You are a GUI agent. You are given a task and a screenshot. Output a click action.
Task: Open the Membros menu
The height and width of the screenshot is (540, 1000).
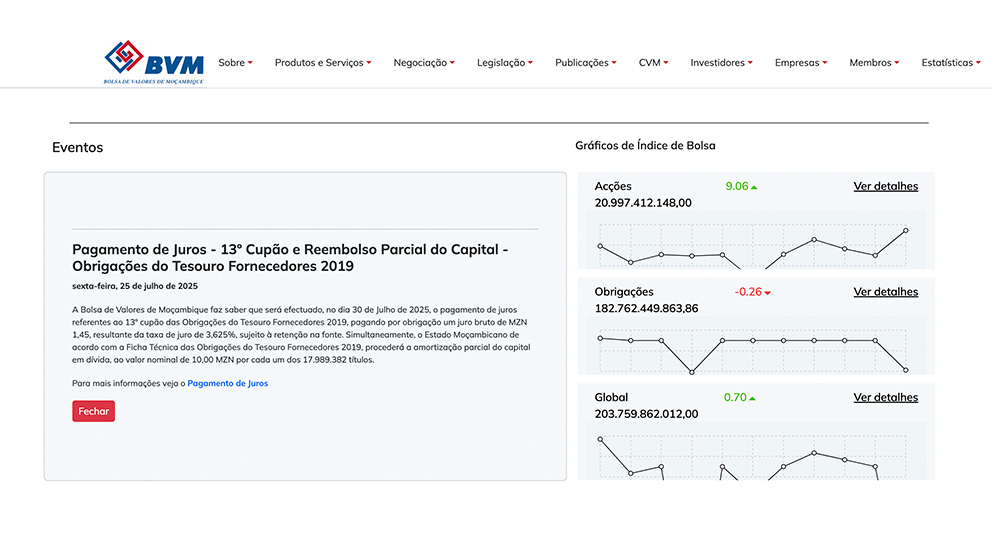pyautogui.click(x=873, y=63)
